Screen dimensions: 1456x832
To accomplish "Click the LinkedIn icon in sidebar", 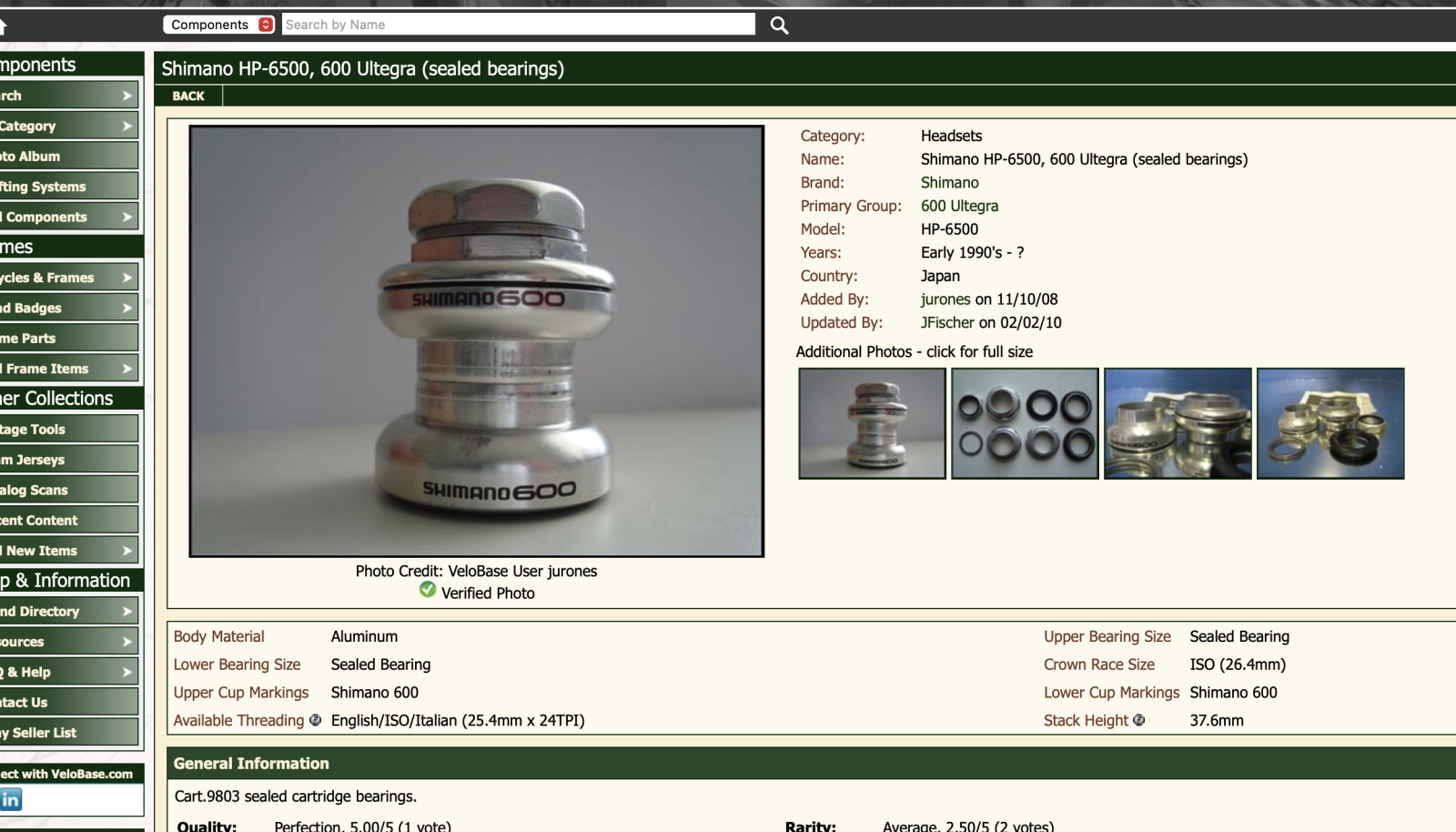I will (11, 799).
